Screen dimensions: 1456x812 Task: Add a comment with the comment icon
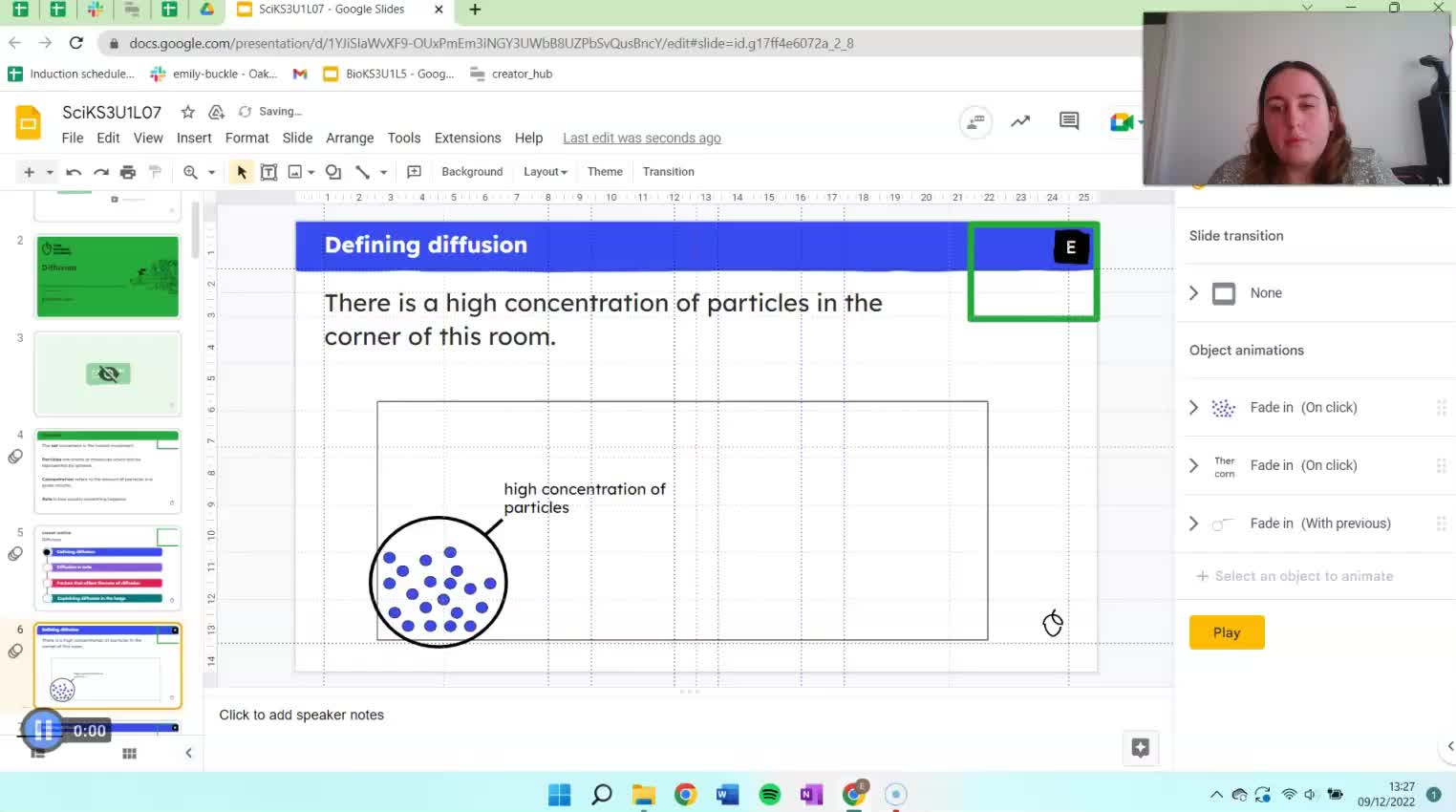tap(414, 172)
